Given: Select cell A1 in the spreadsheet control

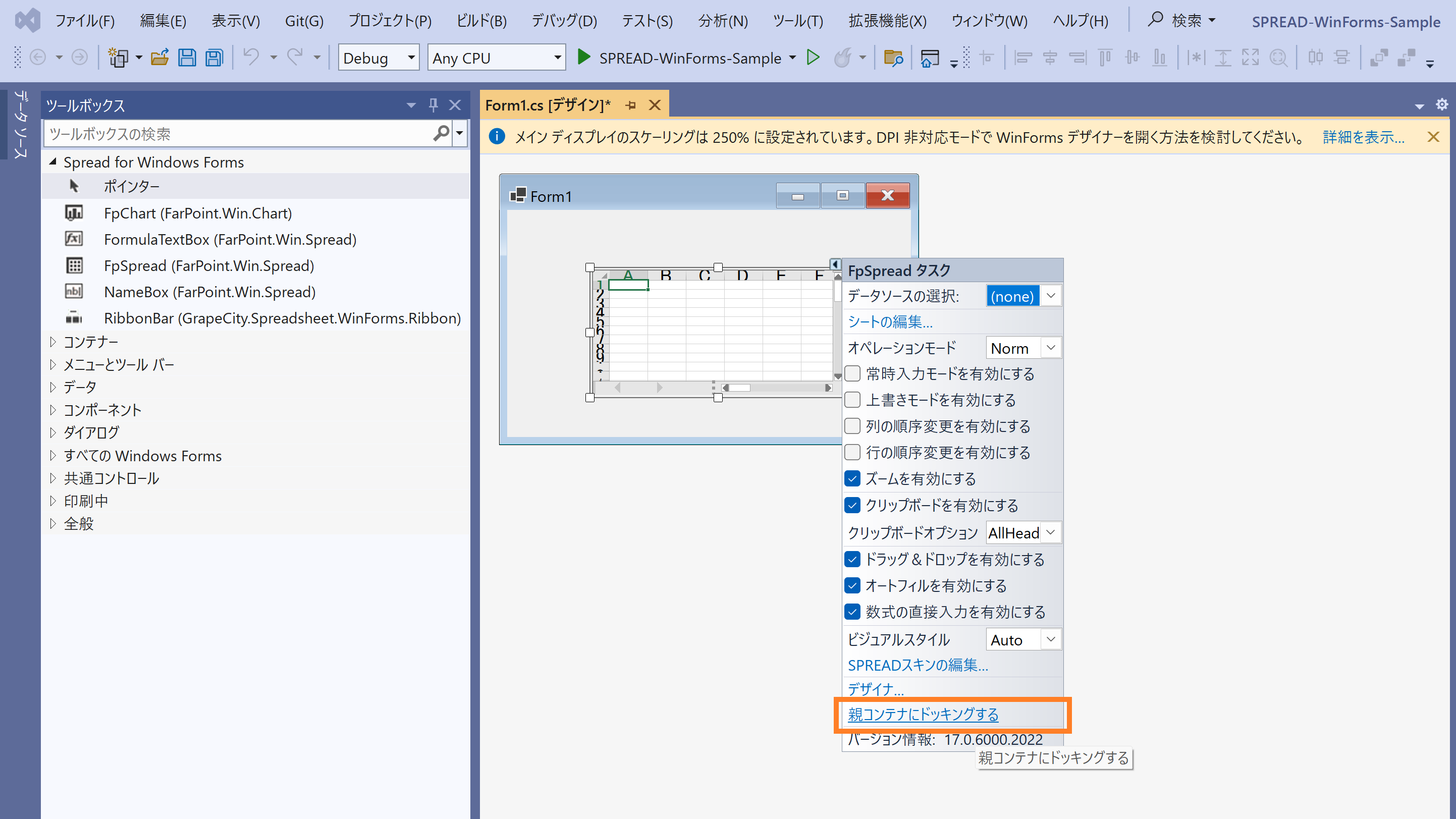Looking at the screenshot, I should tap(628, 285).
